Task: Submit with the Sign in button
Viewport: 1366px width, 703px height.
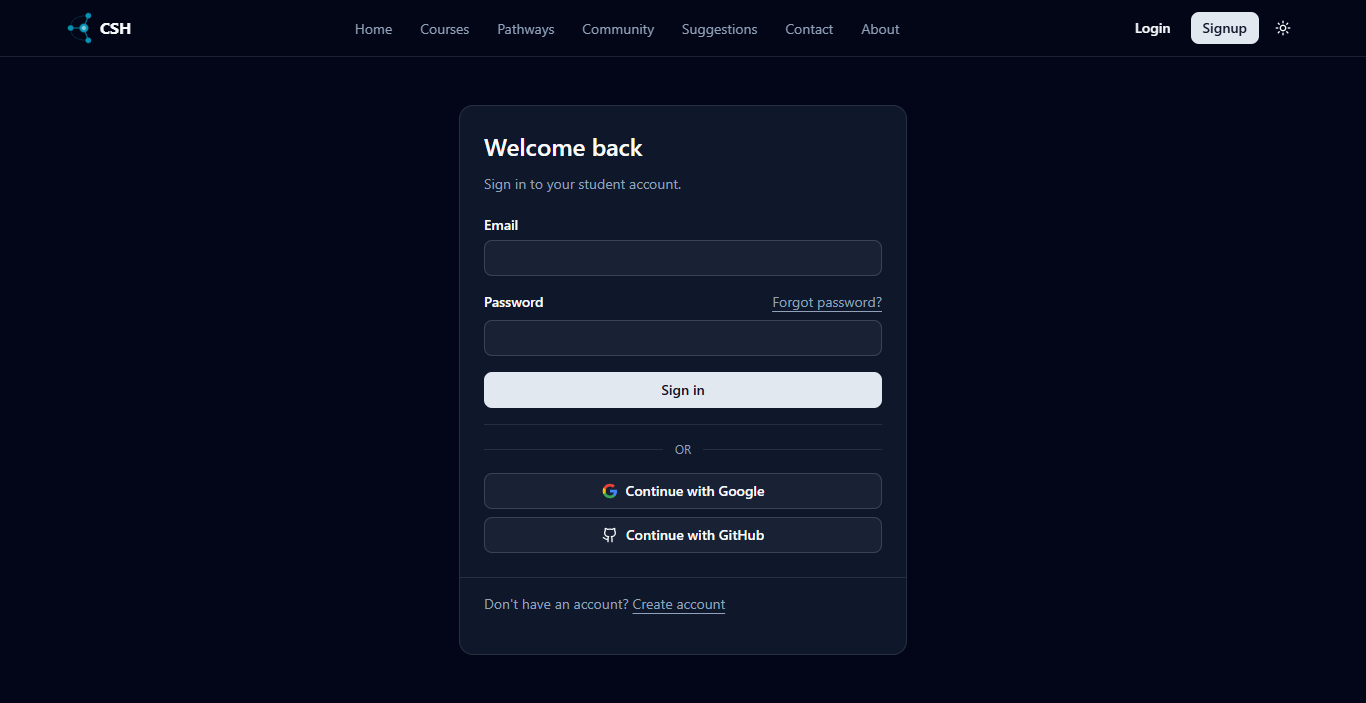Action: pyautogui.click(x=683, y=390)
